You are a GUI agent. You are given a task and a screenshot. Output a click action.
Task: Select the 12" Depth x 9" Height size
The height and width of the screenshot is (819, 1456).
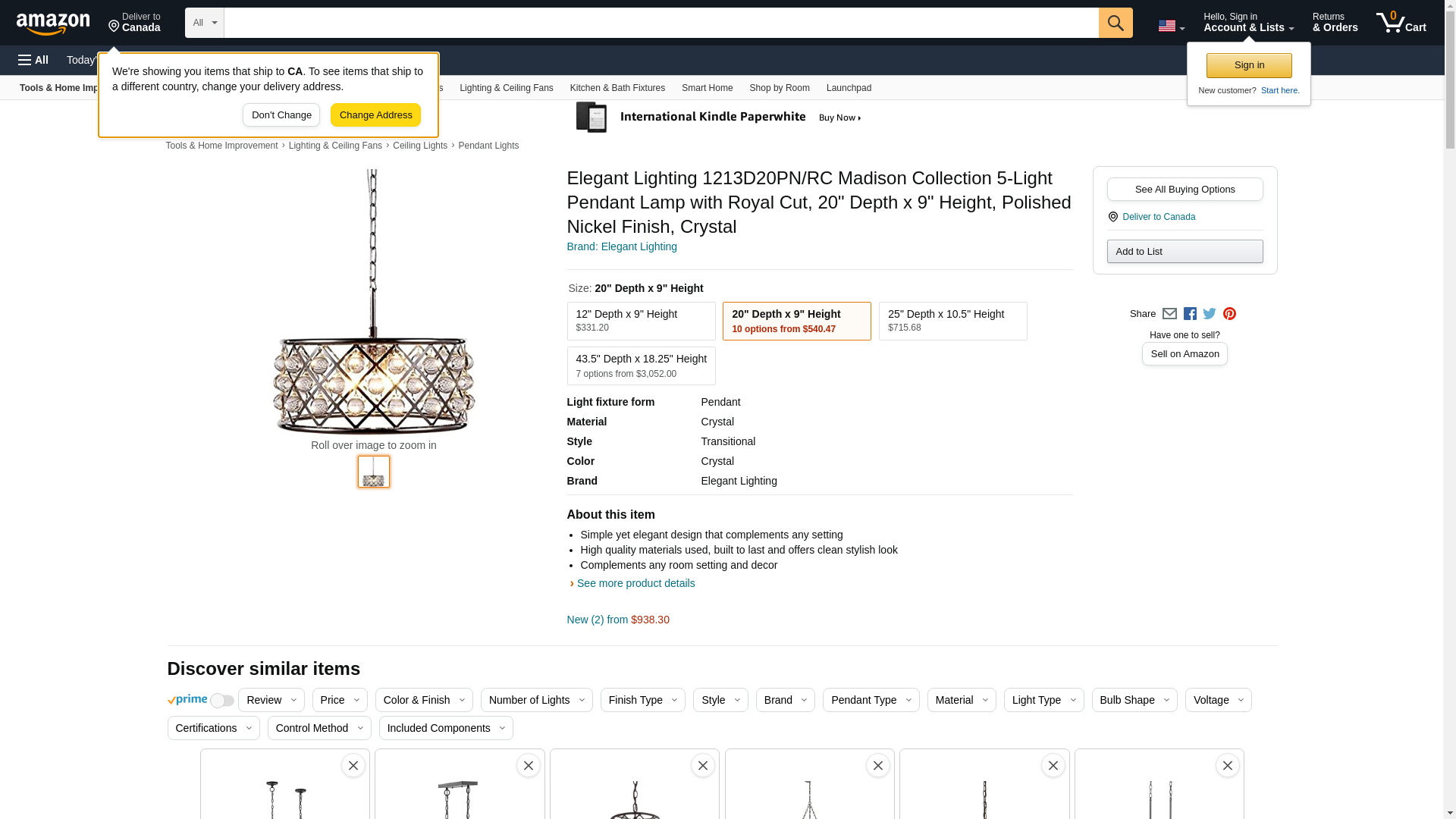click(x=641, y=321)
